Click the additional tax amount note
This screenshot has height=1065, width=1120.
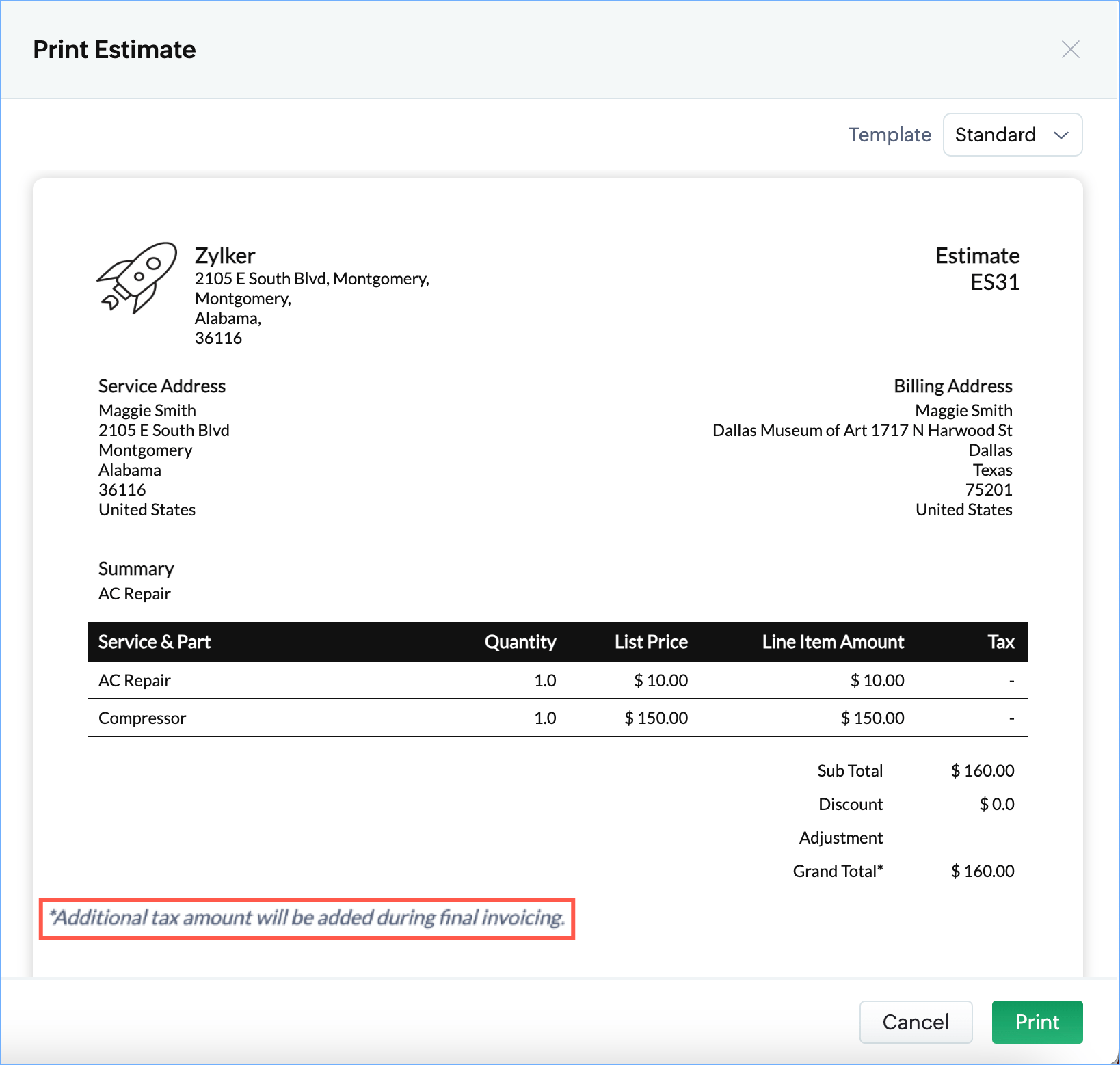(x=307, y=917)
